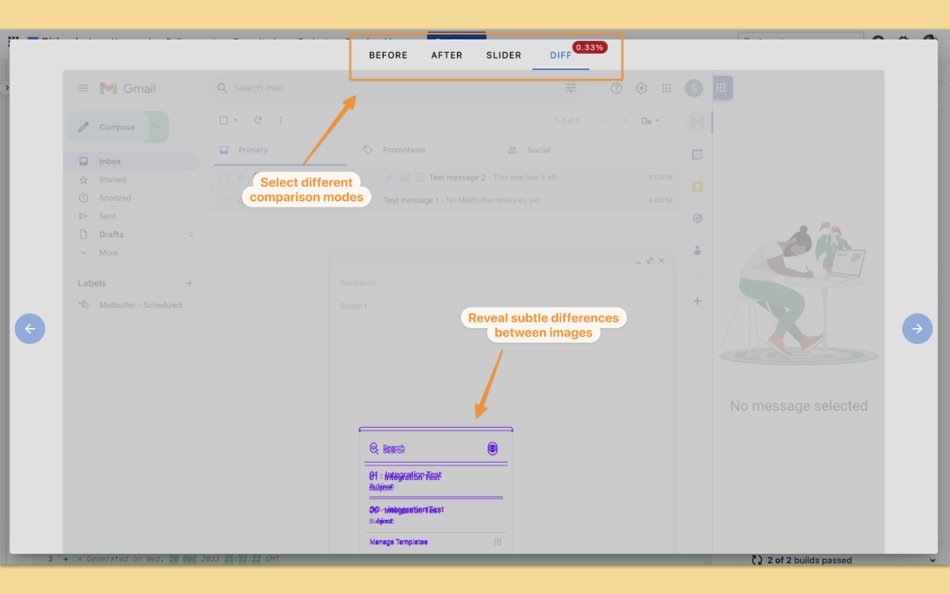
Task: Open the Mailbutler - Scheduled label
Action: coord(131,305)
